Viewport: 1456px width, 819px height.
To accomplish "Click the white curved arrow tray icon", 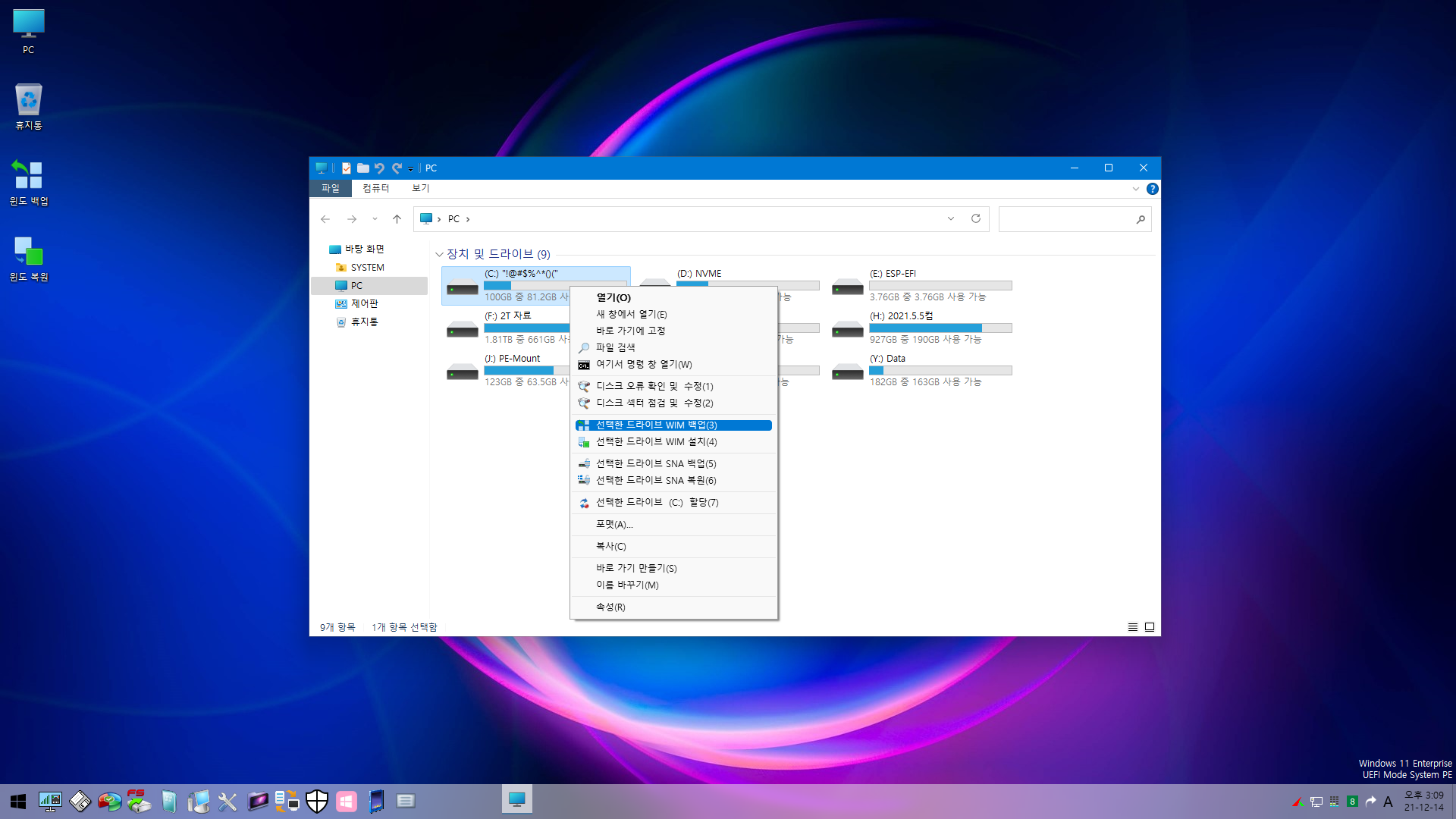I will tap(1370, 802).
